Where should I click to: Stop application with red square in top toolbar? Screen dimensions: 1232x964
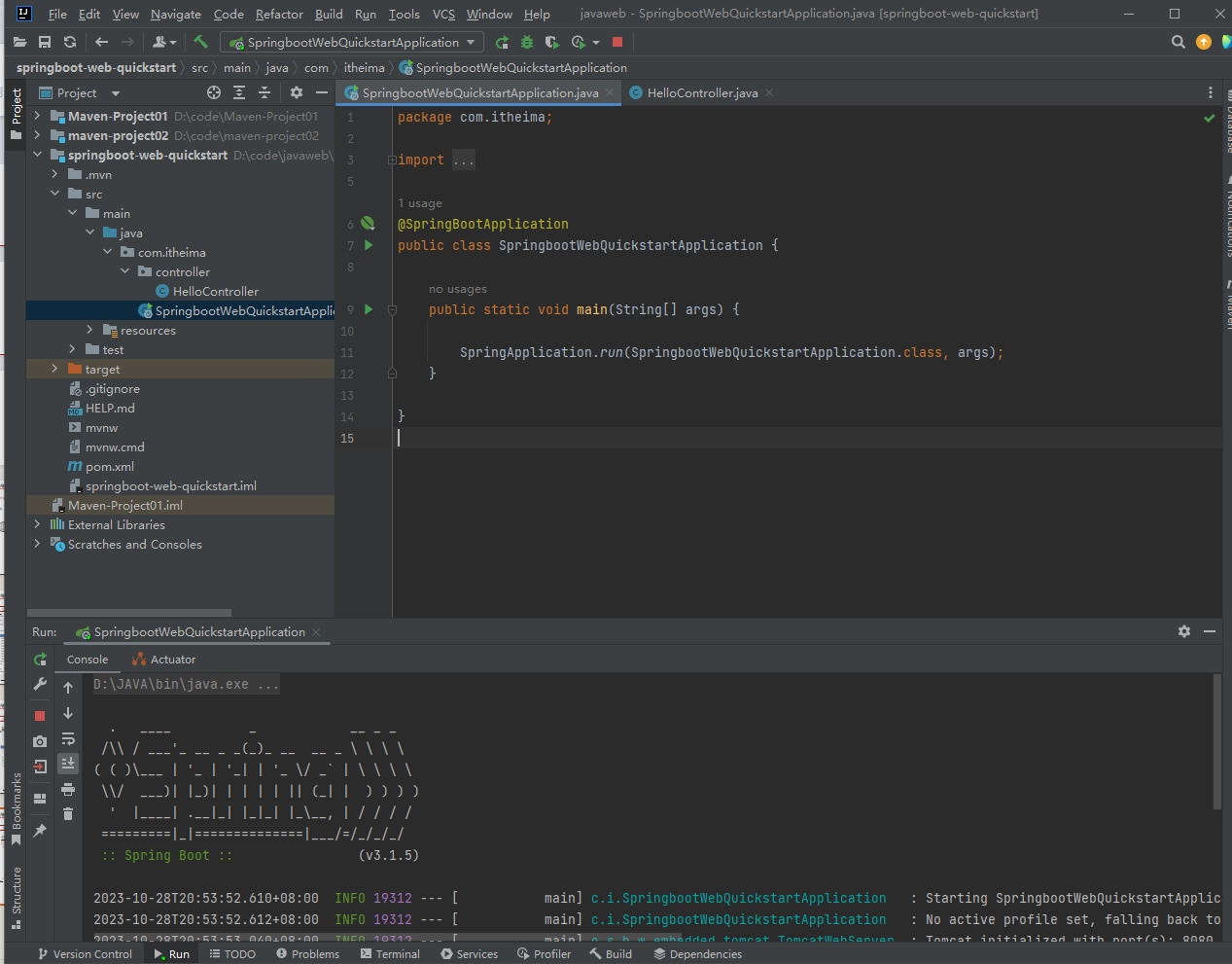tap(617, 42)
